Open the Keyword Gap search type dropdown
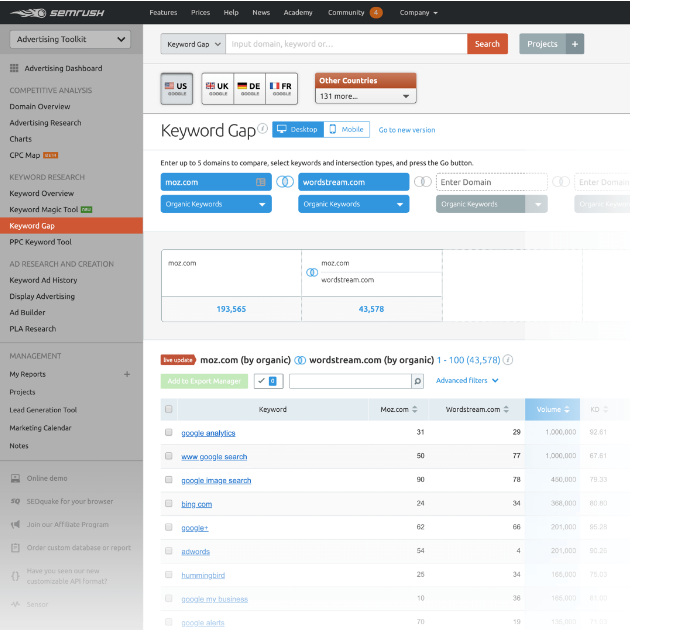 click(x=193, y=44)
